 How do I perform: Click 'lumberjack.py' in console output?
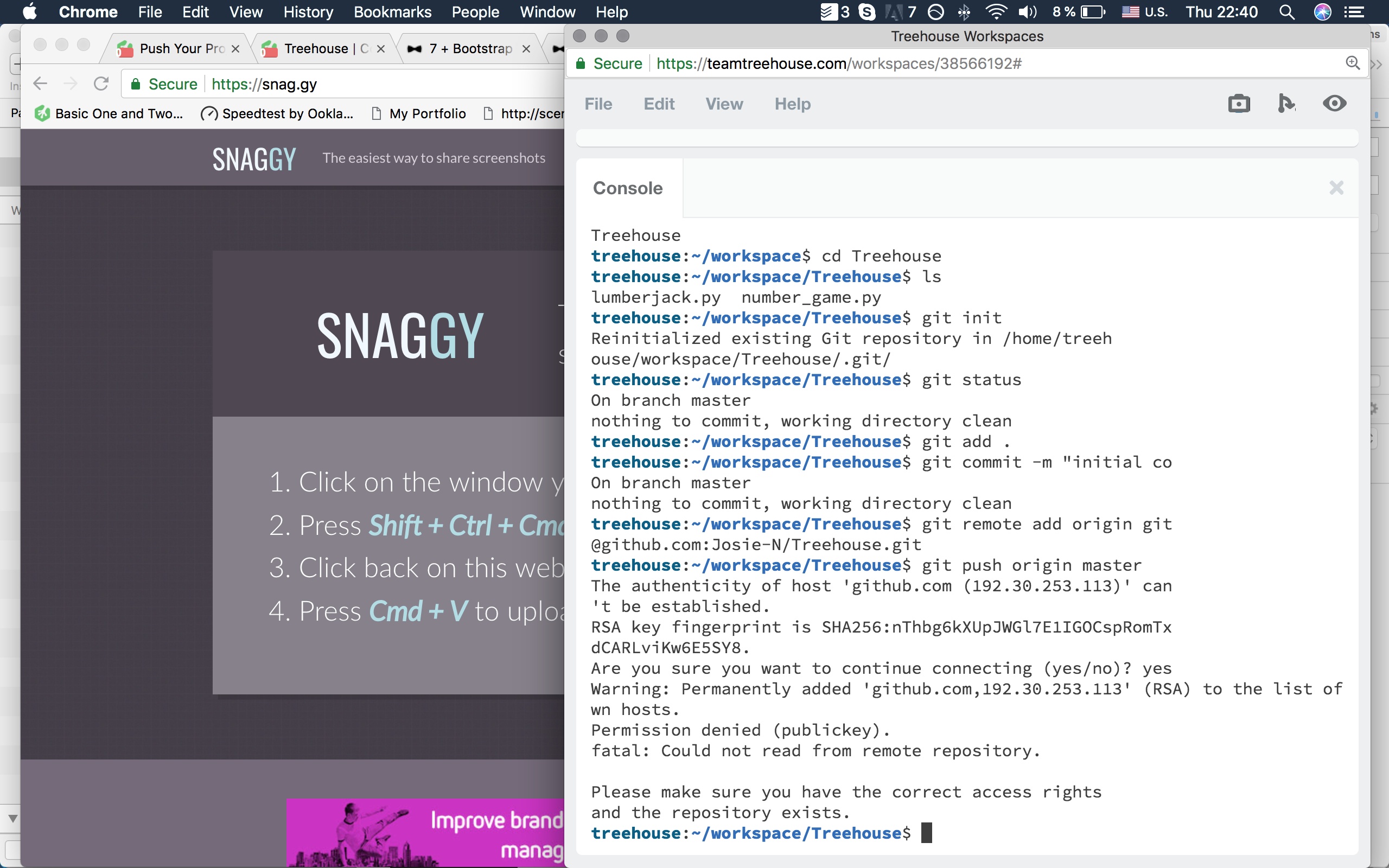(655, 297)
